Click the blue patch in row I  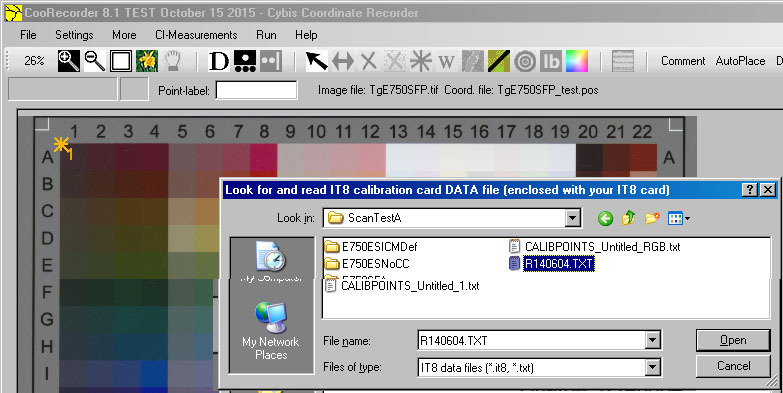point(154,374)
